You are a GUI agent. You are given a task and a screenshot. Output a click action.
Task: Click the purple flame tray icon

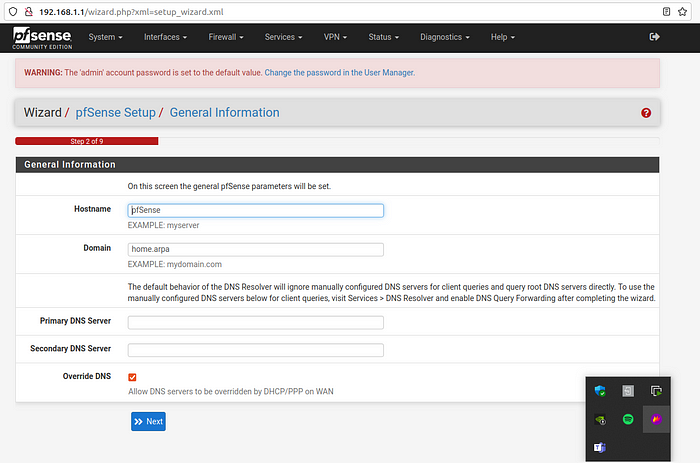656,419
